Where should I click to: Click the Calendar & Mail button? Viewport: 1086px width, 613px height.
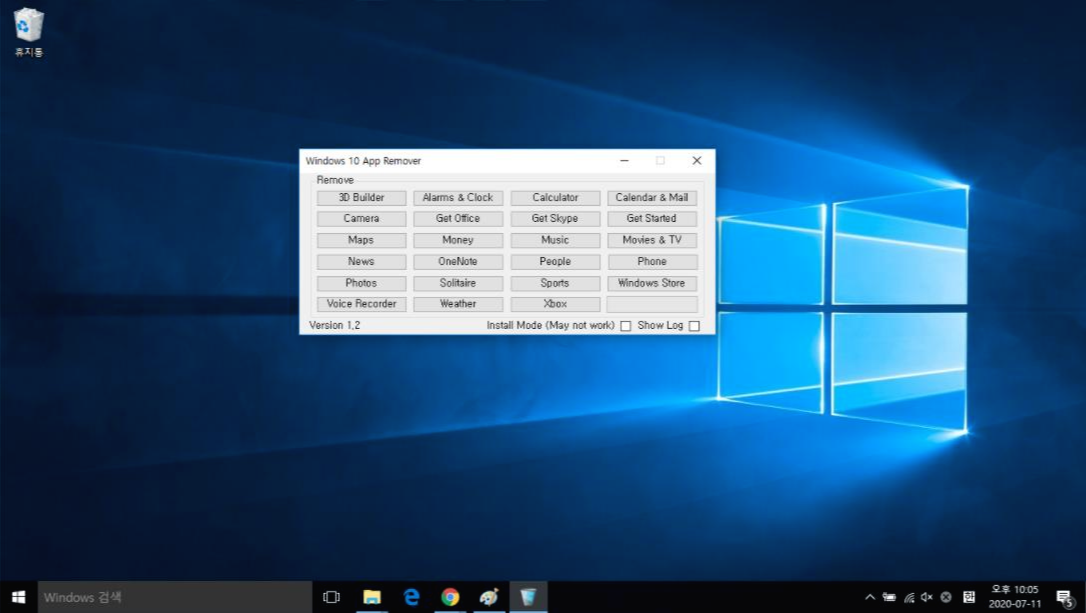(x=652, y=198)
